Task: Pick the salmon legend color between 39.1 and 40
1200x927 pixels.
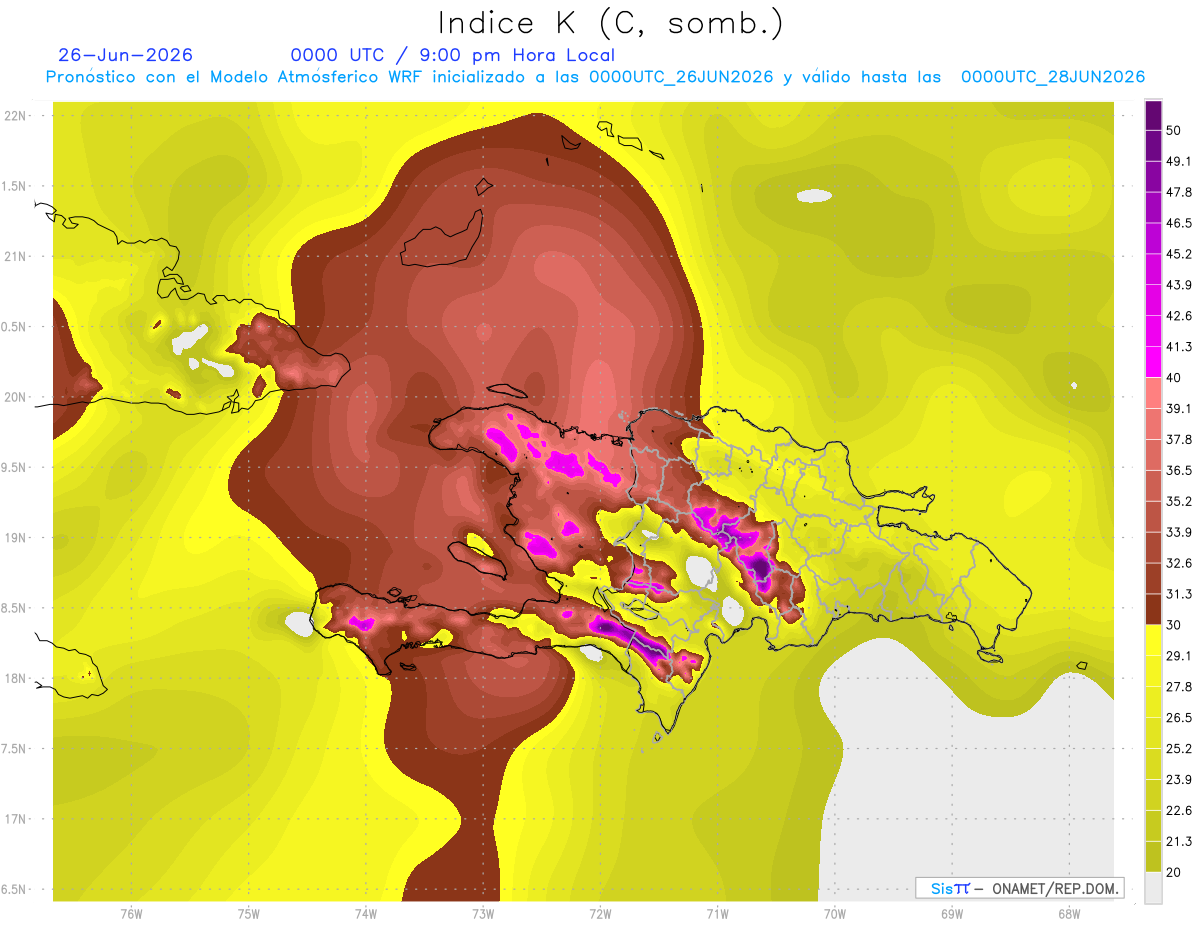Action: 1153,393
